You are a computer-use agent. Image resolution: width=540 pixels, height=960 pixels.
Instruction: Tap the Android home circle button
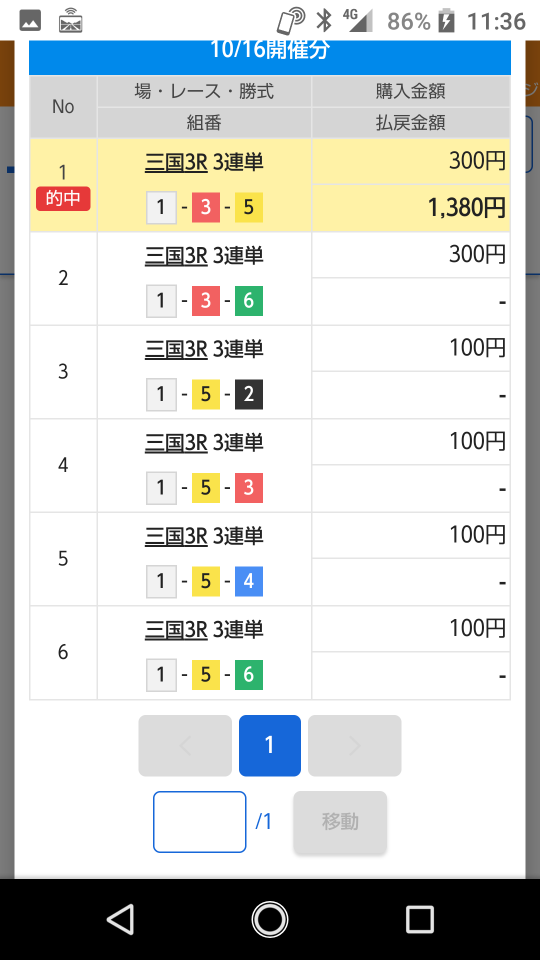[269, 920]
